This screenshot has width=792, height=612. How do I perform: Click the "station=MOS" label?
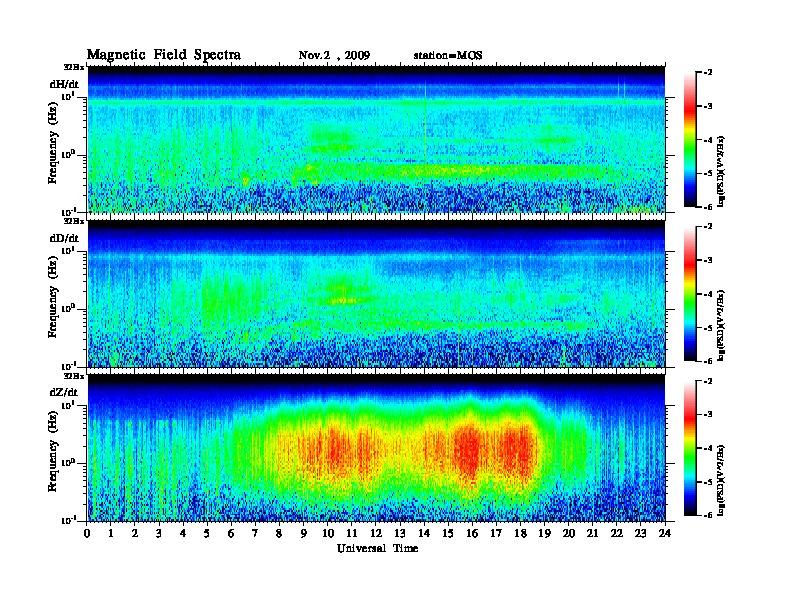pos(448,56)
